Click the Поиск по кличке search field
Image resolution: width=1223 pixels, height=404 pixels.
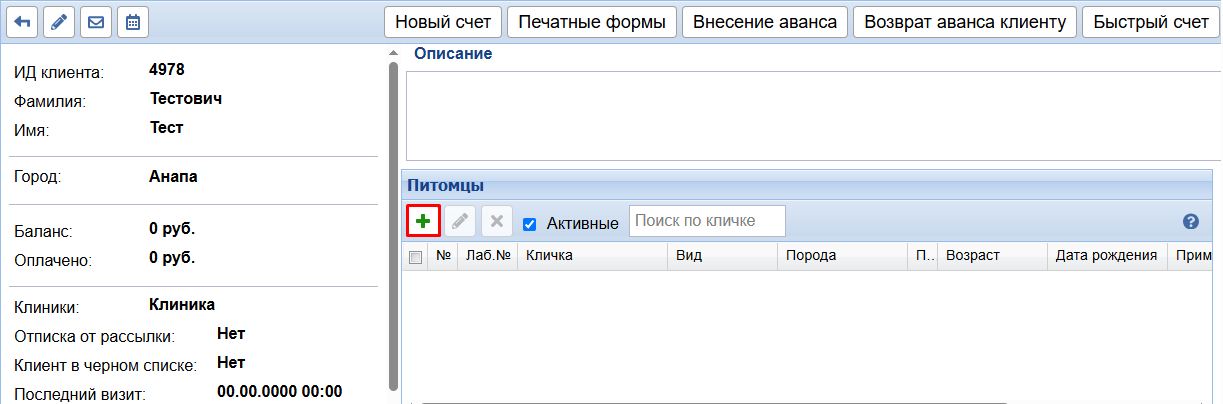pos(707,221)
